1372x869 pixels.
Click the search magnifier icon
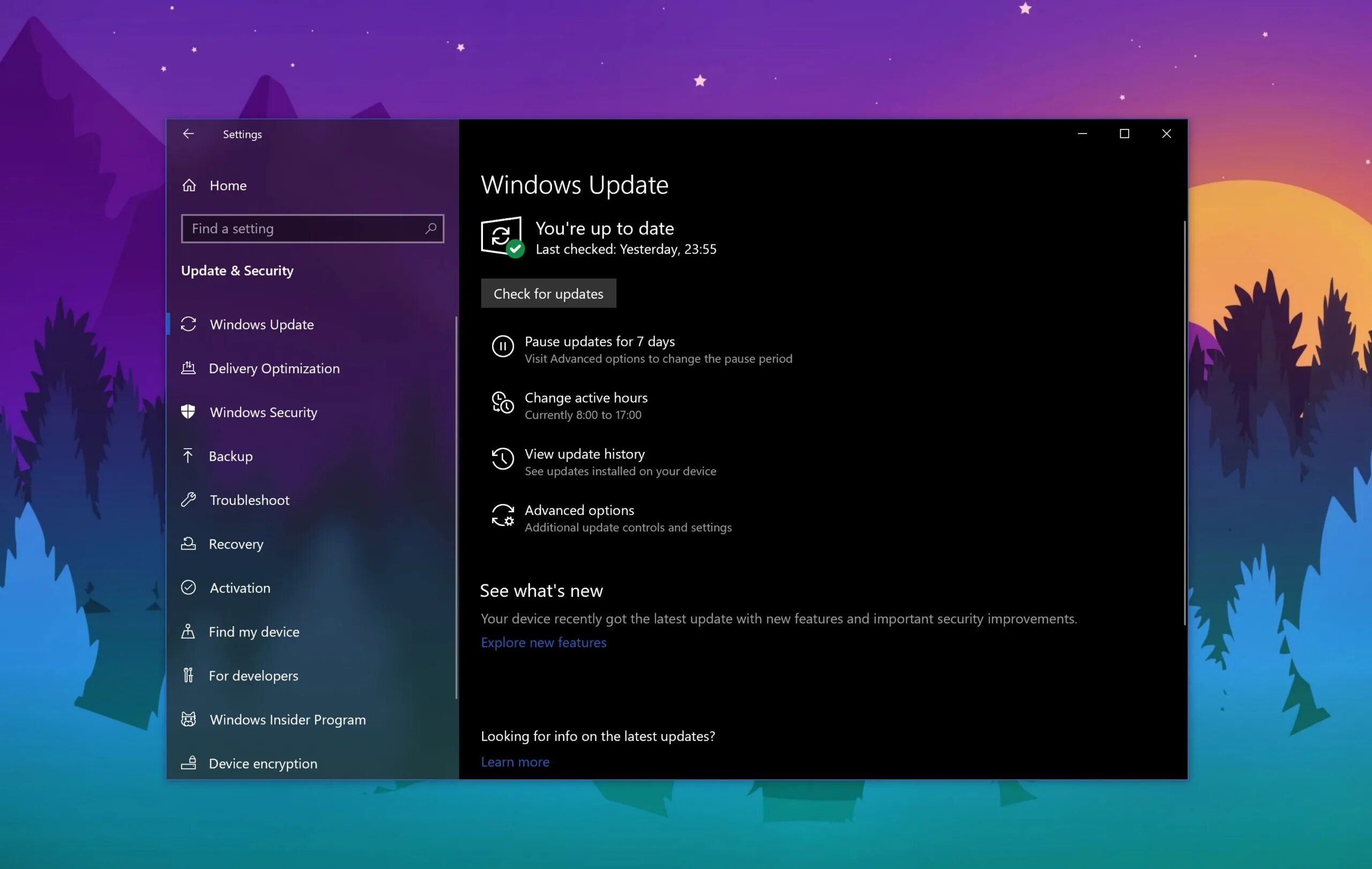[x=431, y=228]
